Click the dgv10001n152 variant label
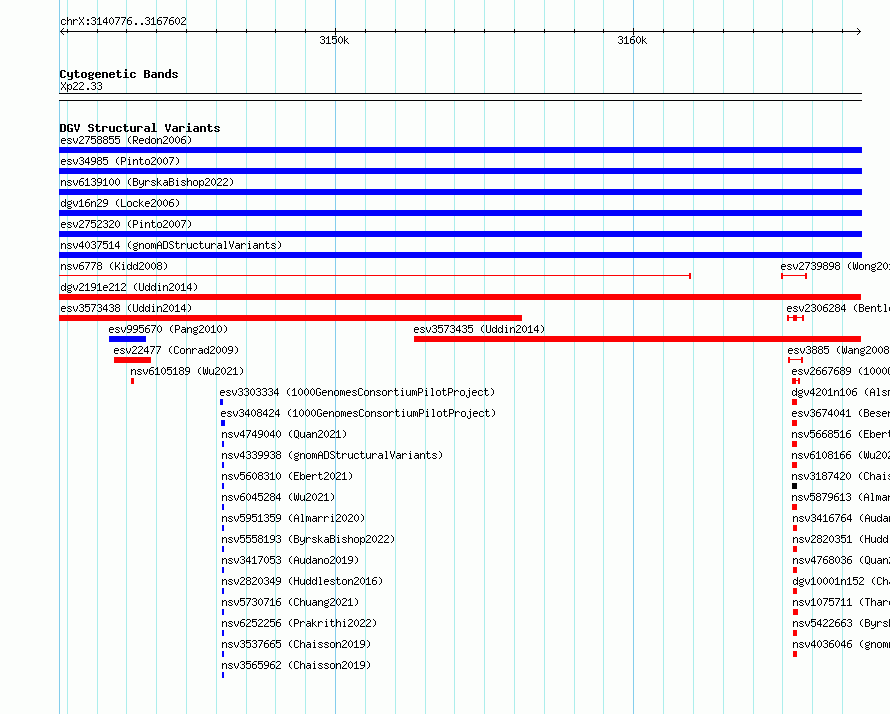Viewport: 890px width, 714px height. click(x=841, y=581)
